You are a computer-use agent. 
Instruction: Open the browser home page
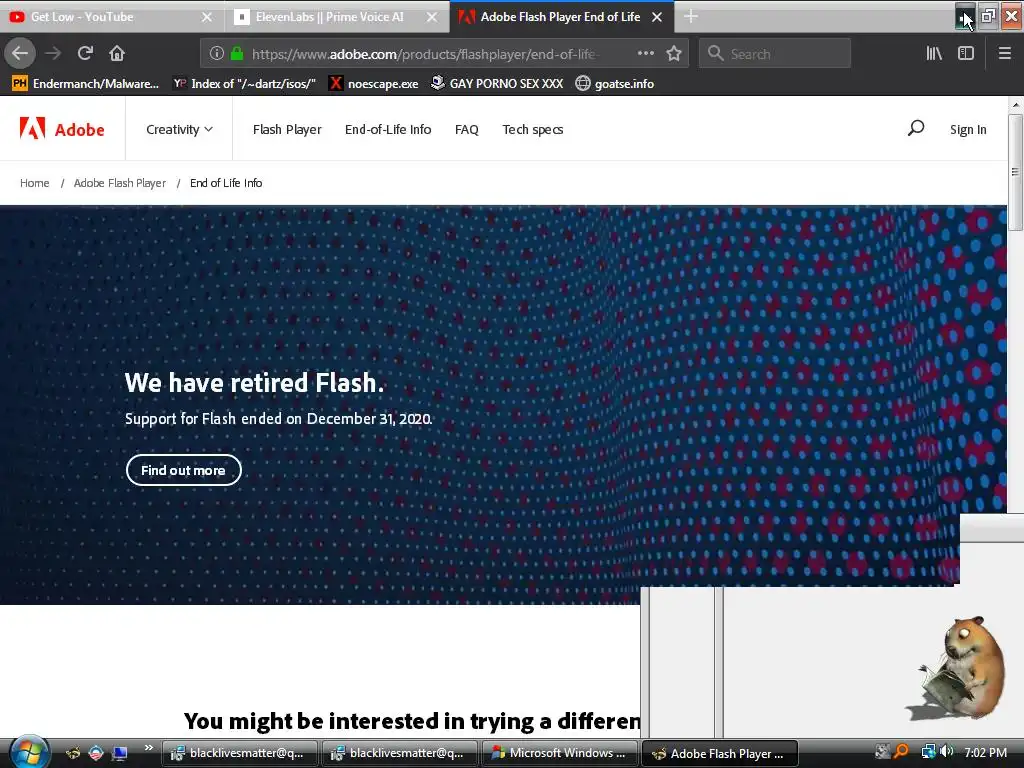click(117, 53)
